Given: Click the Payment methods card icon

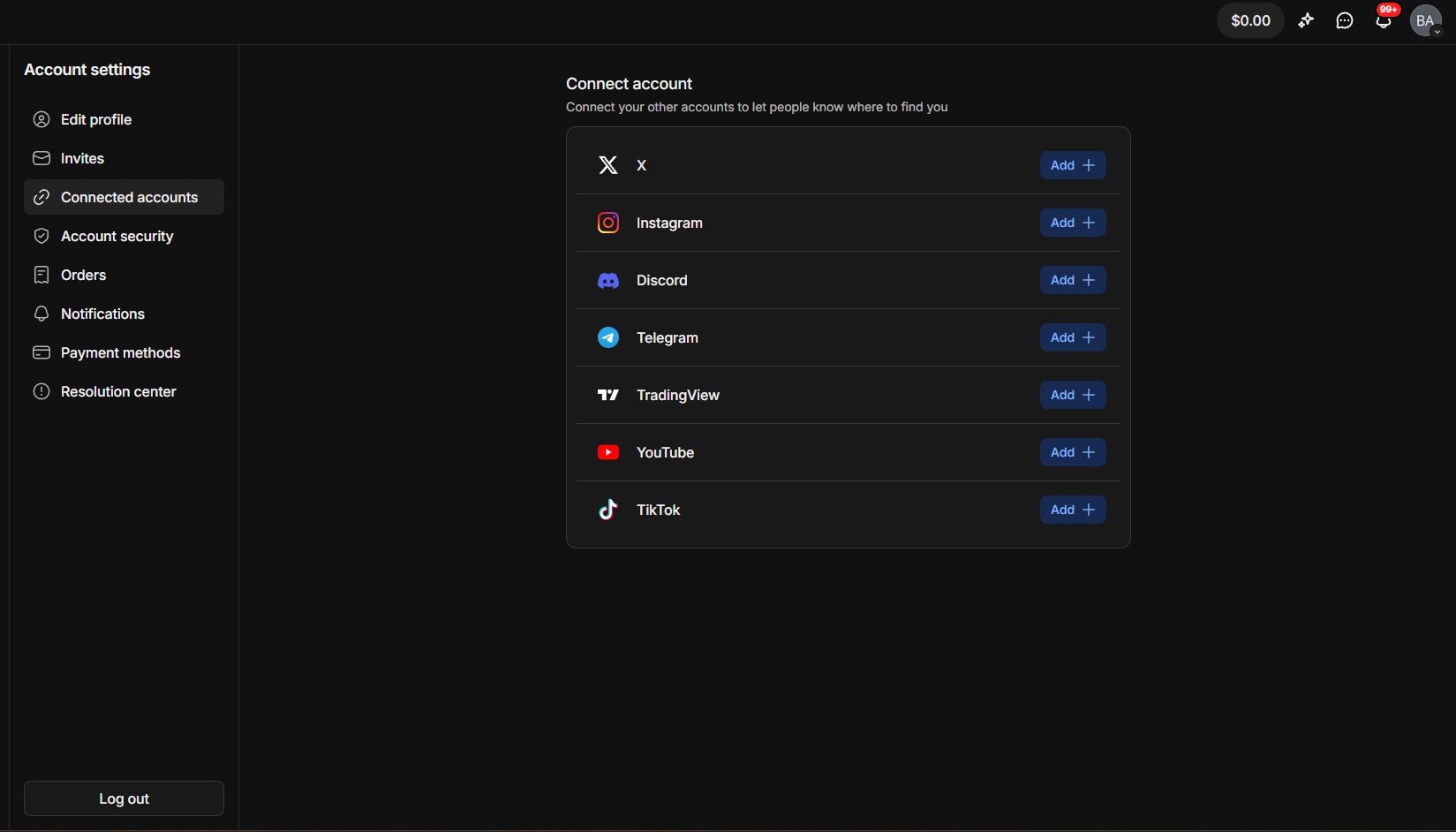Looking at the screenshot, I should pos(41,352).
